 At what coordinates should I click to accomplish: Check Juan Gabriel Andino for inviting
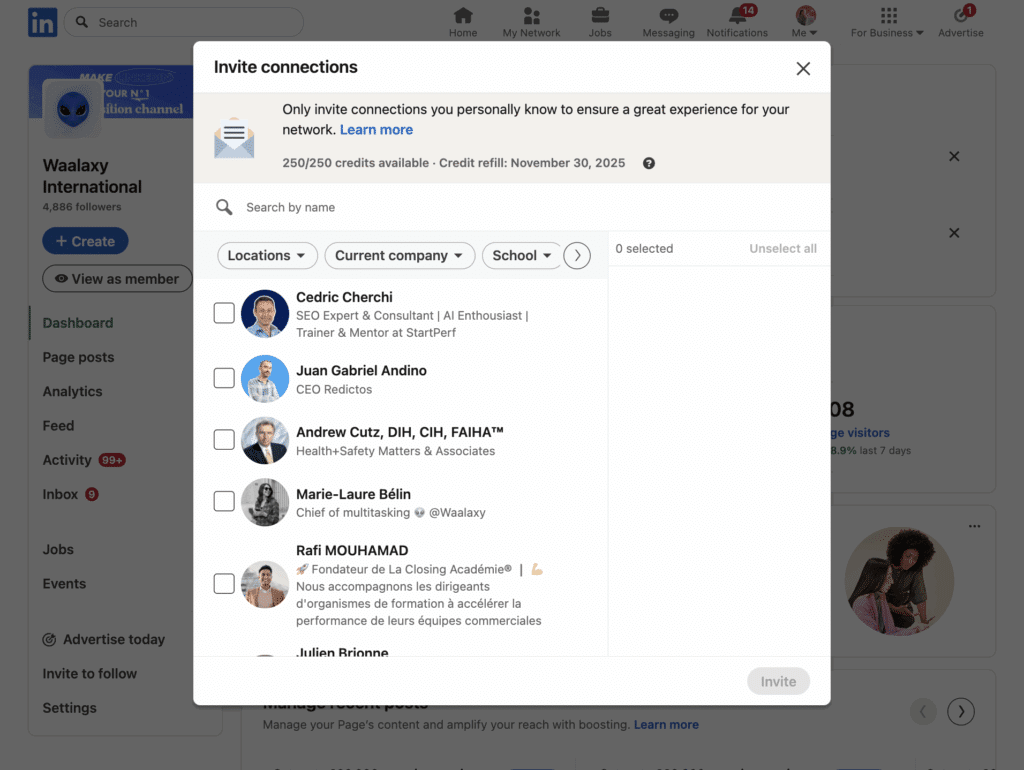223,377
